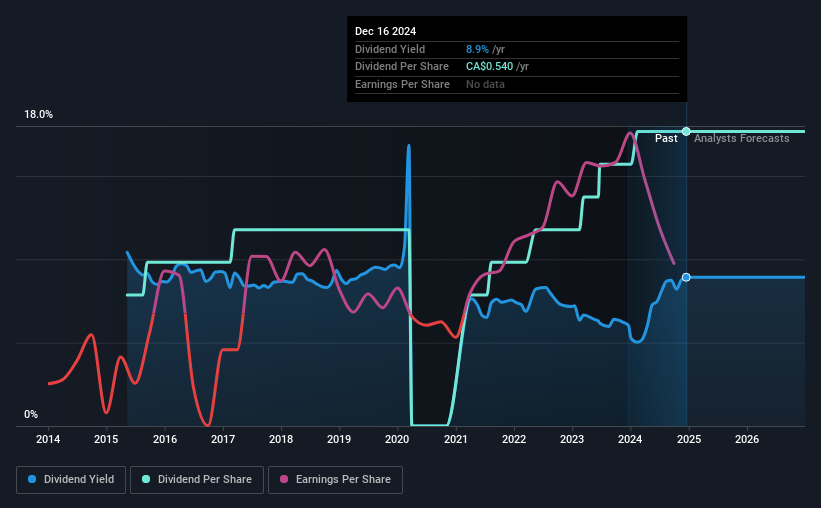Click the 18.0% y-axis label
821x508 pixels.
(38, 115)
